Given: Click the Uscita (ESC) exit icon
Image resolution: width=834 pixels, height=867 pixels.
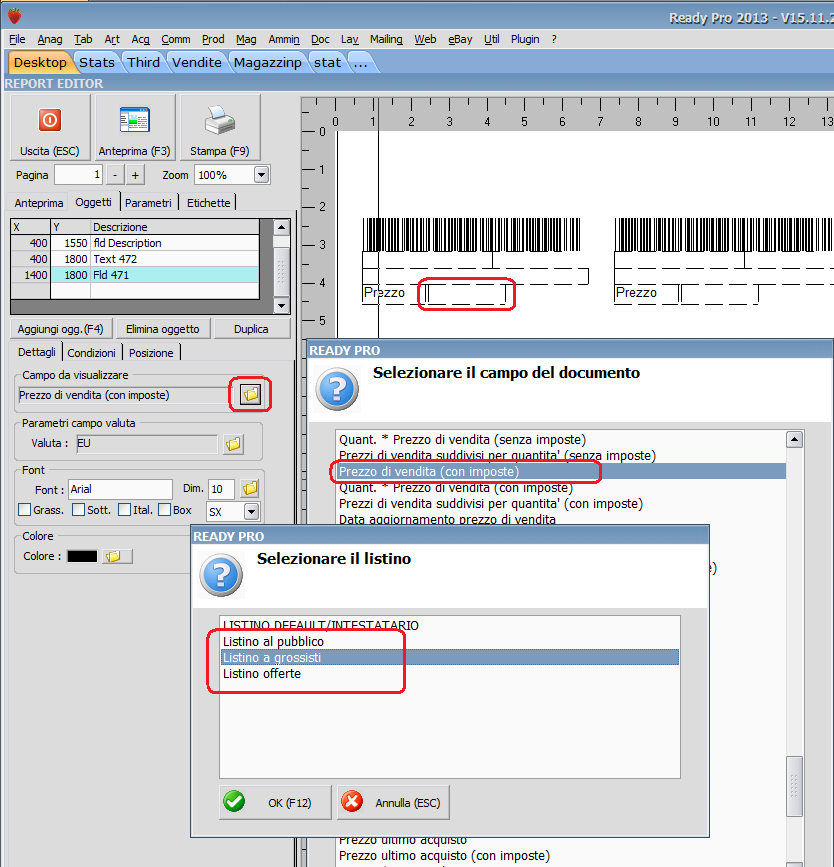Looking at the screenshot, I should pyautogui.click(x=50, y=120).
